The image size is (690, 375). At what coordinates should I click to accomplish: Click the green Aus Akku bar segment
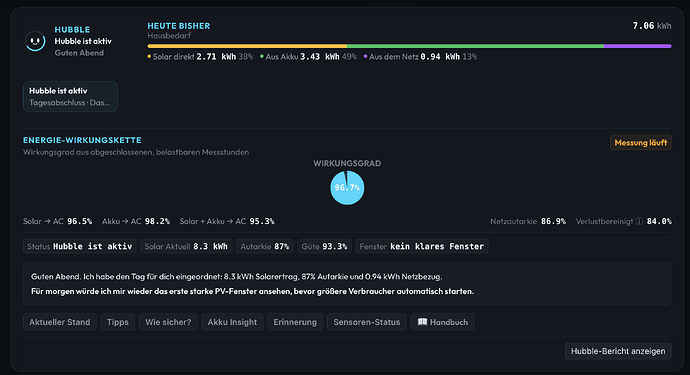(475, 46)
